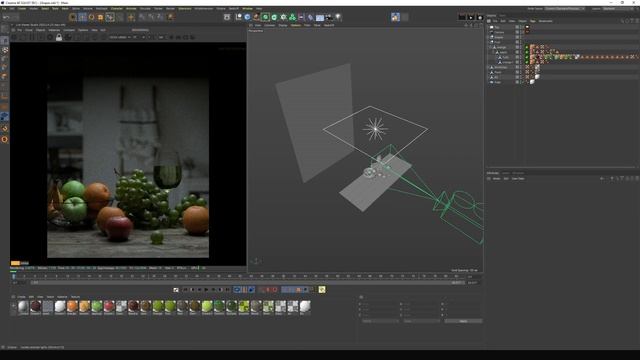Add a light object from toolbar
The image size is (640, 360).
[338, 17]
